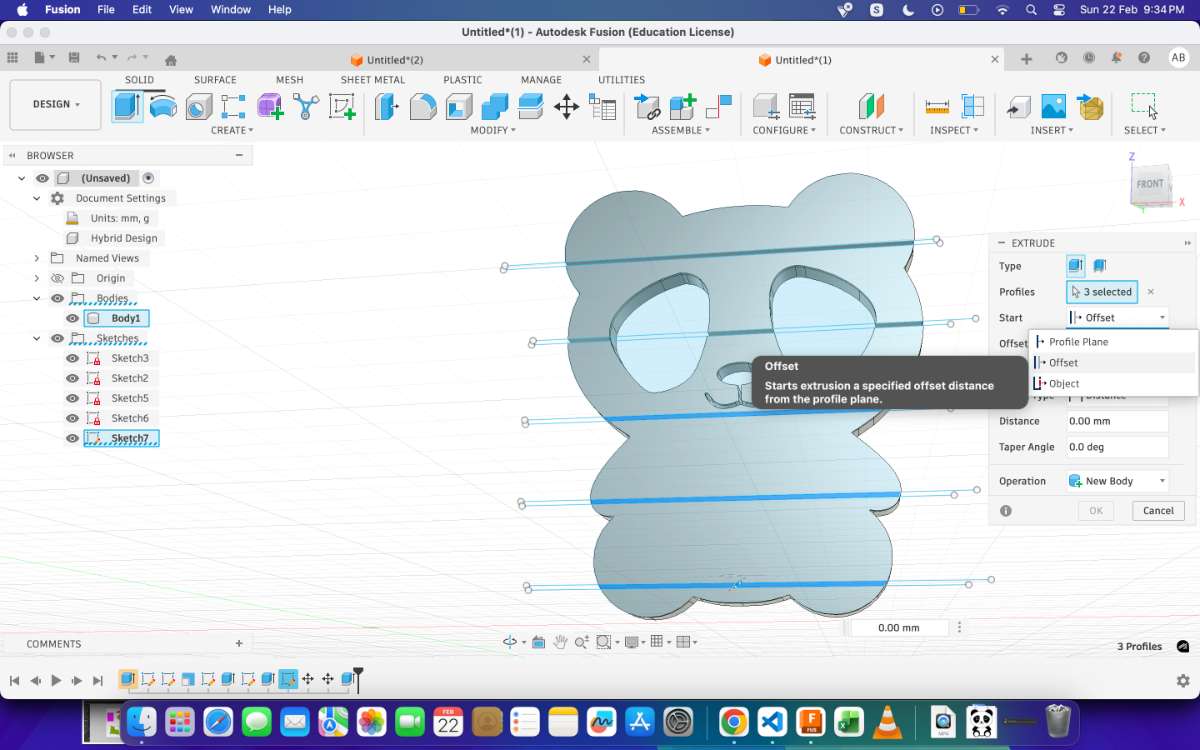Viewport: 1200px width, 750px height.
Task: Toggle visibility of Sketch6
Action: pos(72,418)
